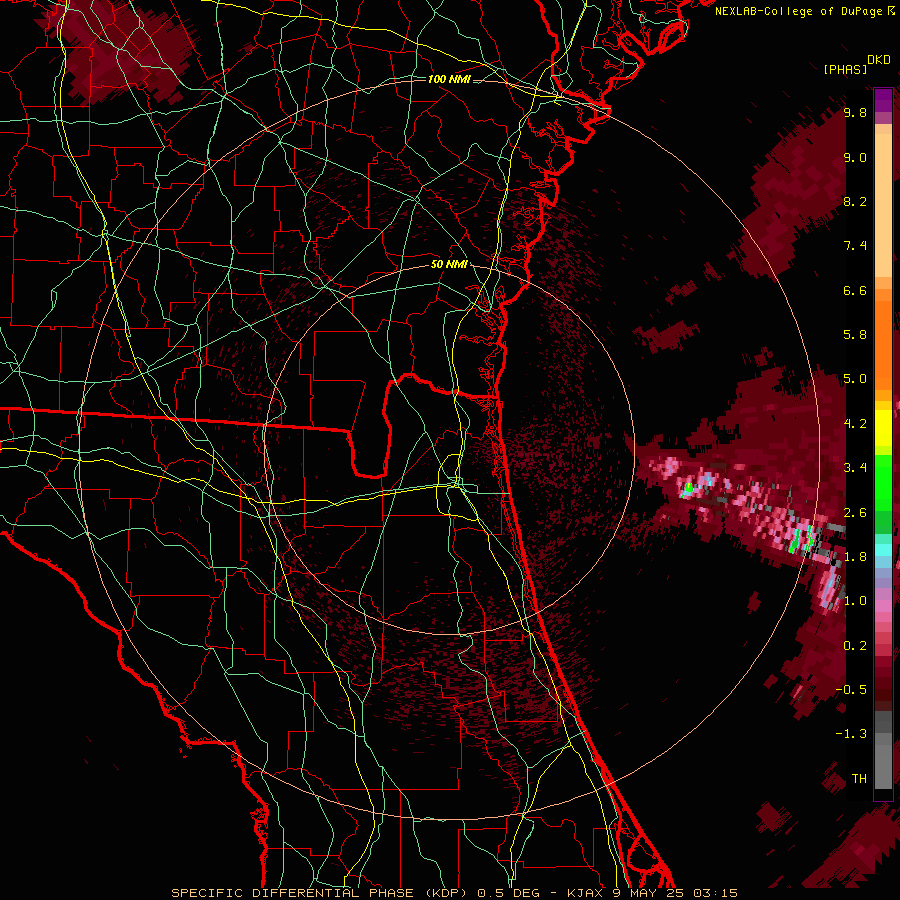This screenshot has height=900, width=900.
Task: Click the 0.2 value on KDP scale
Action: click(x=855, y=645)
